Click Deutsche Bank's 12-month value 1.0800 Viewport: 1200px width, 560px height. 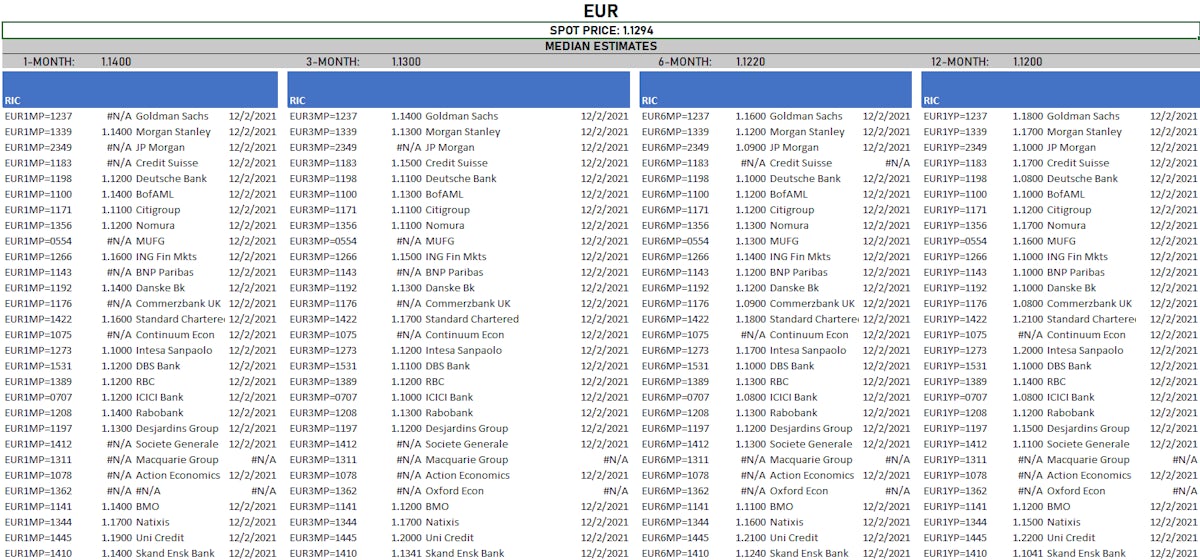1027,179
